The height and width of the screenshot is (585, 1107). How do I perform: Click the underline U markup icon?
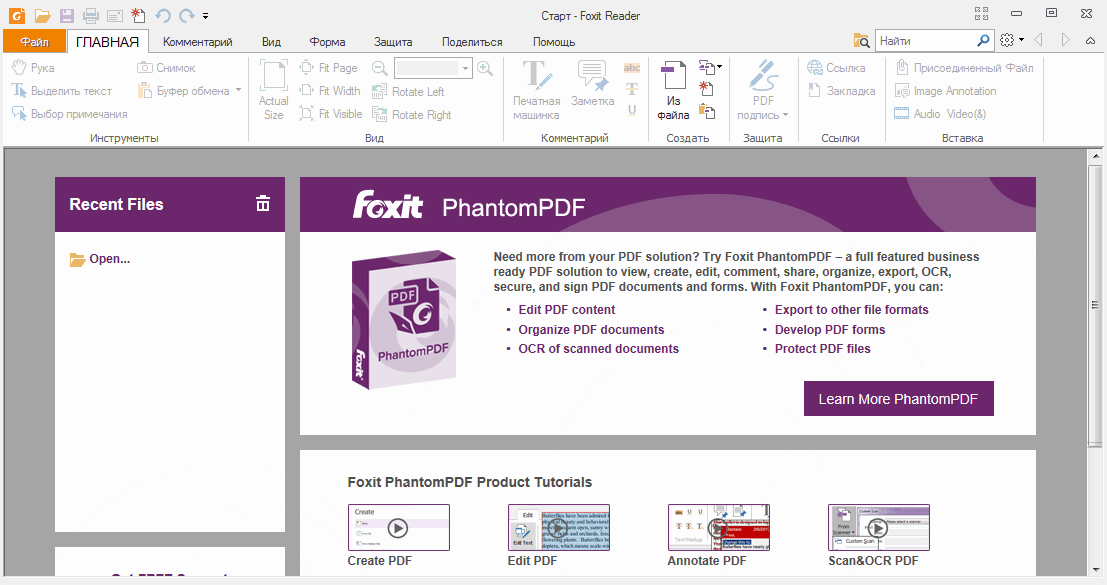click(x=632, y=110)
